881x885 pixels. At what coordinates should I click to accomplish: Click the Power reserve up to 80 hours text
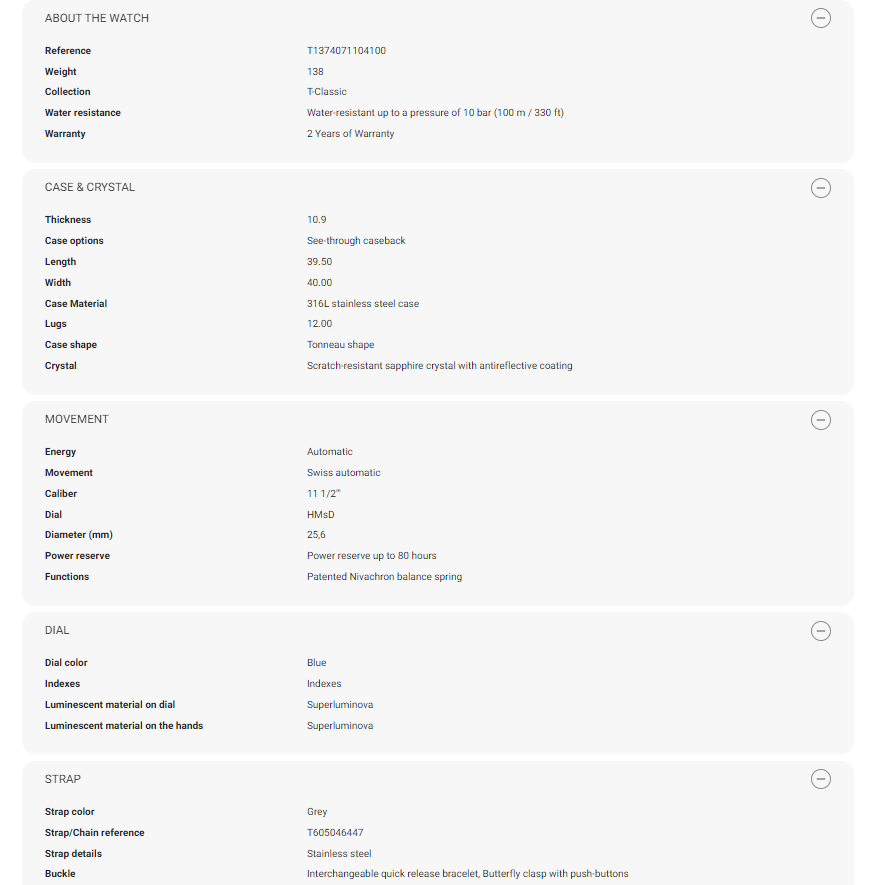point(371,556)
